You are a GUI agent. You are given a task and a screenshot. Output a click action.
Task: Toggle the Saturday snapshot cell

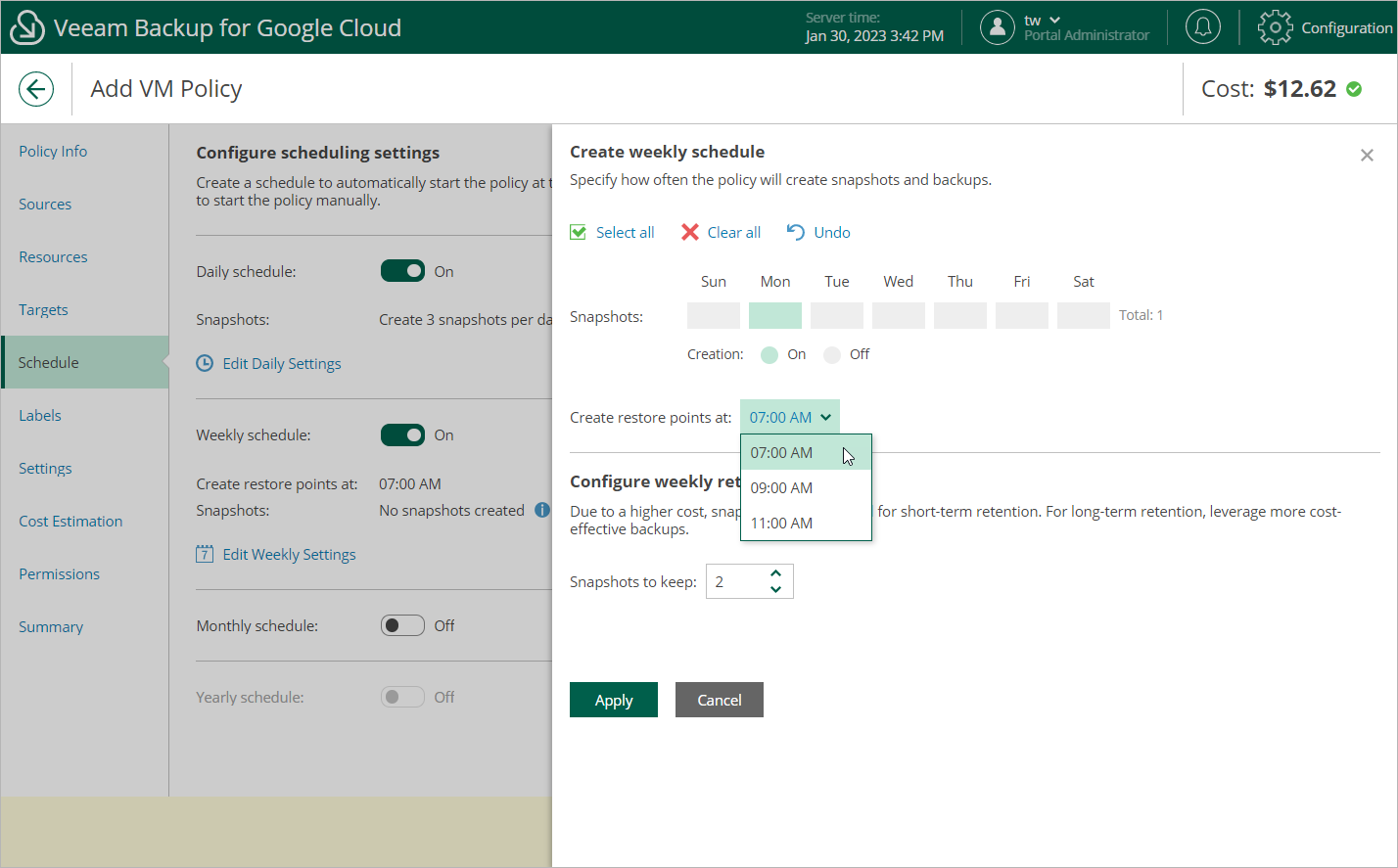[x=1084, y=315]
